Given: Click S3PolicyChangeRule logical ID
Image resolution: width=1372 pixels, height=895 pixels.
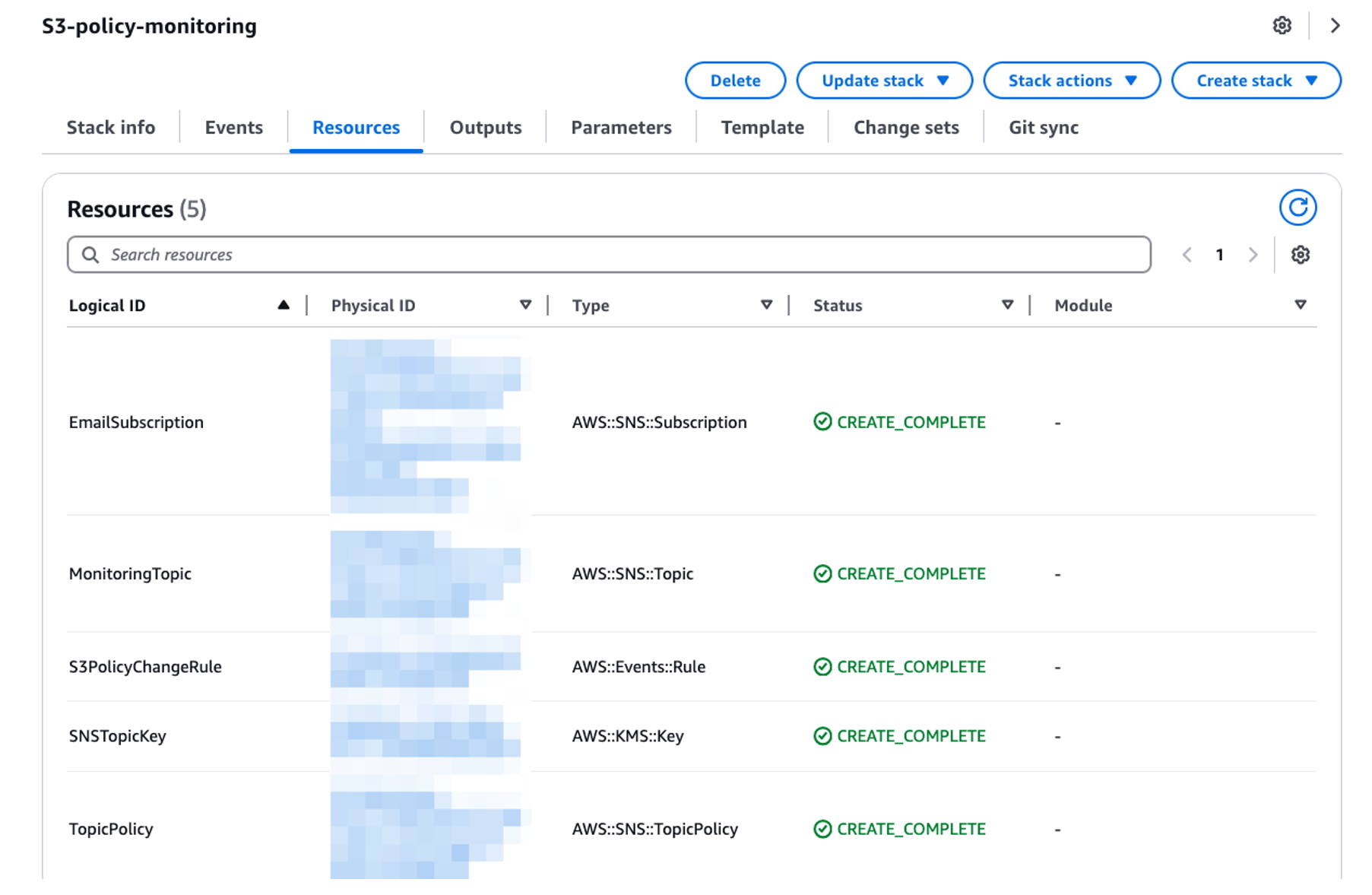Looking at the screenshot, I should (x=145, y=667).
